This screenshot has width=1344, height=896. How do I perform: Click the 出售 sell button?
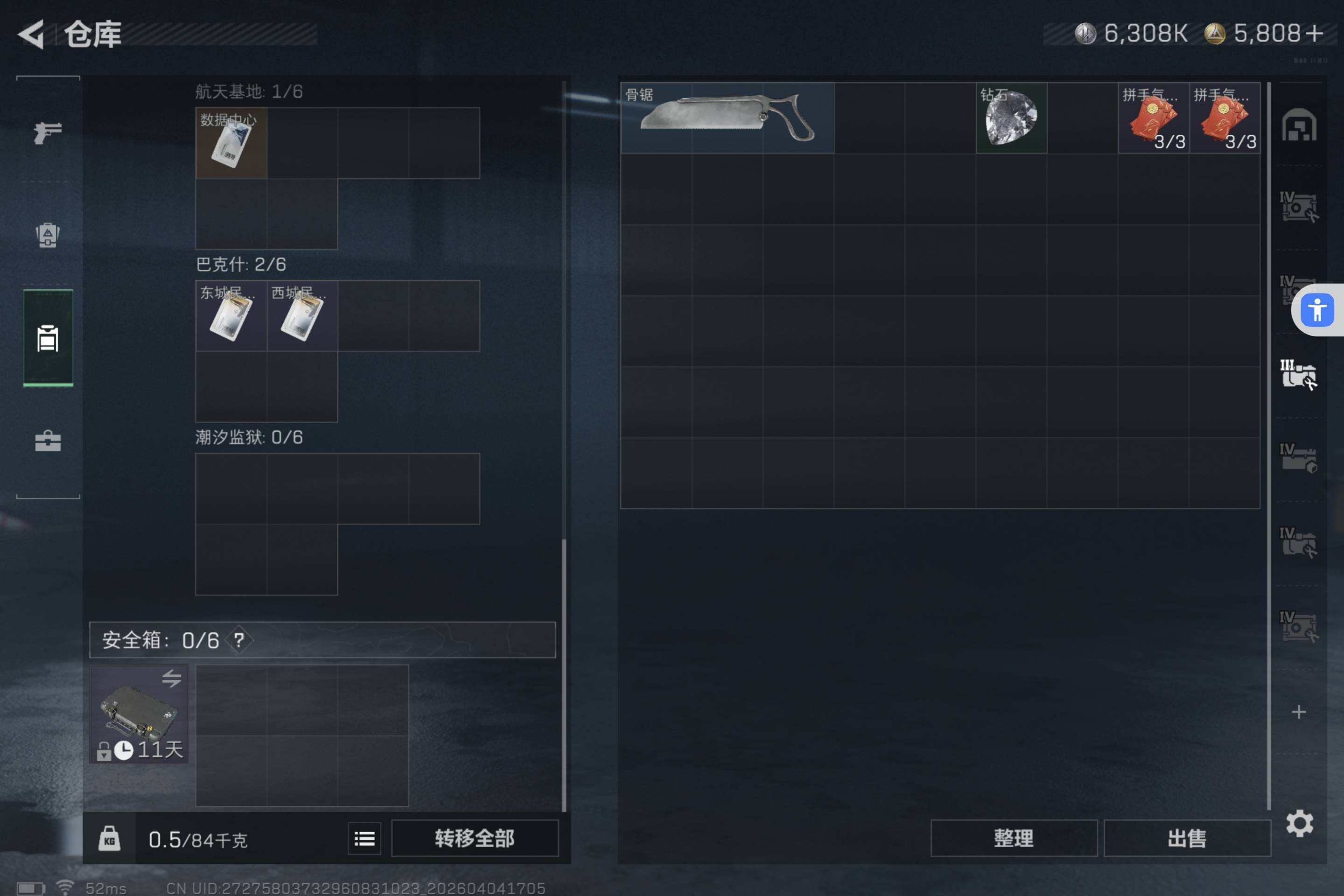pos(1187,838)
